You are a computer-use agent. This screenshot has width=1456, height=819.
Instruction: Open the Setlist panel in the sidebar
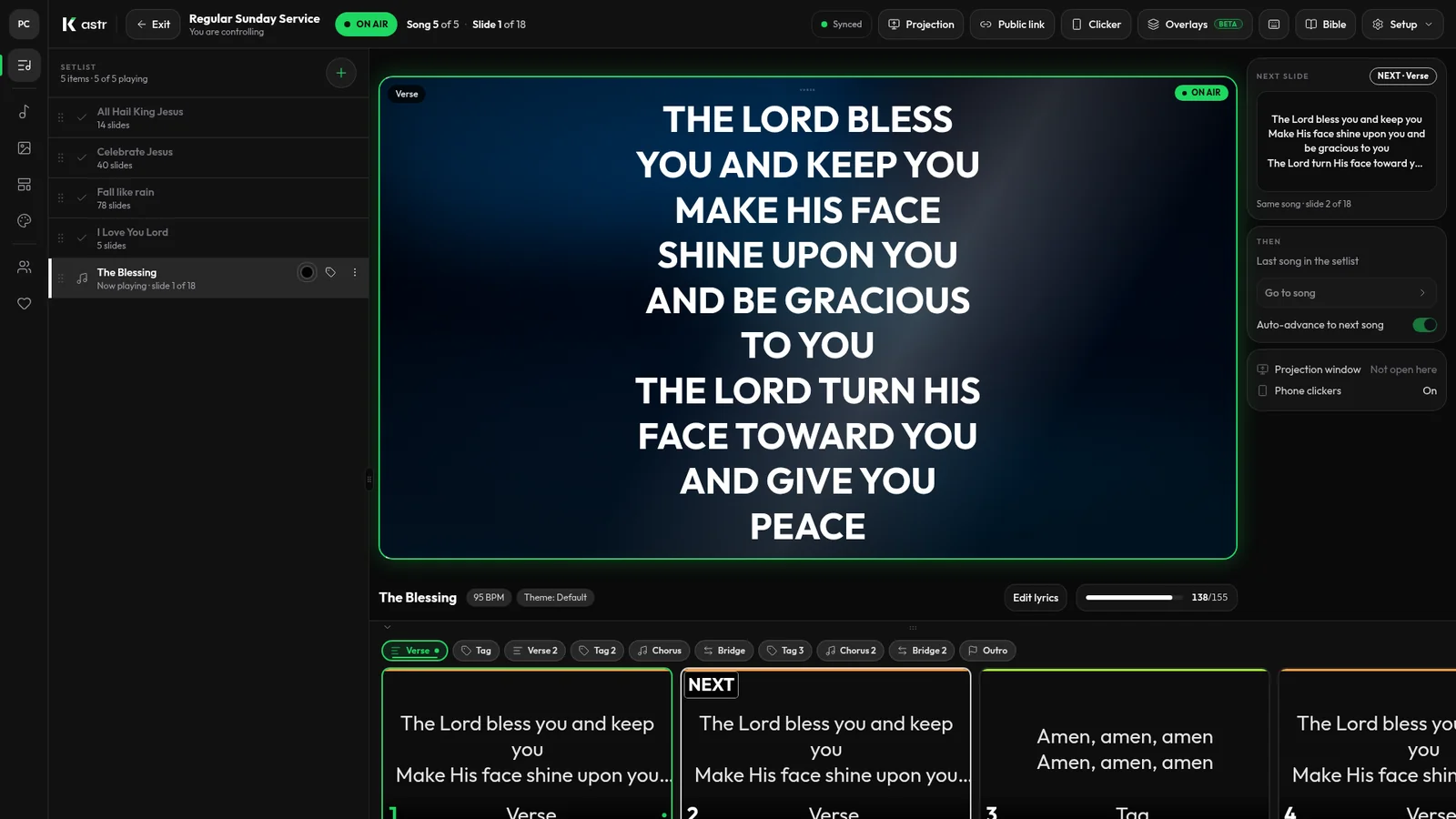[25, 66]
